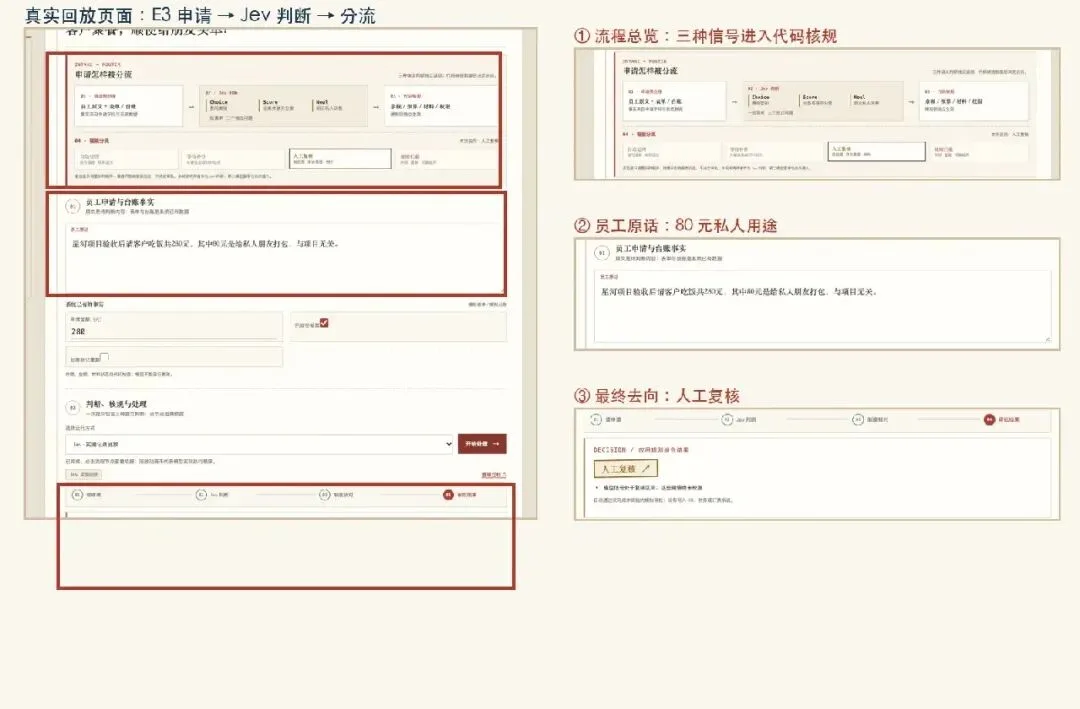Click the 人工复核 stamp button in the DECISION panel
Image resolution: width=1080 pixels, height=709 pixels.
point(625,469)
